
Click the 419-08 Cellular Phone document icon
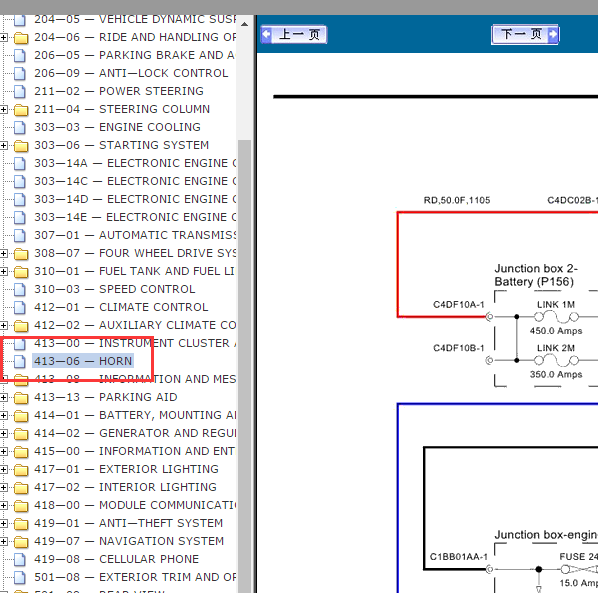(20, 559)
